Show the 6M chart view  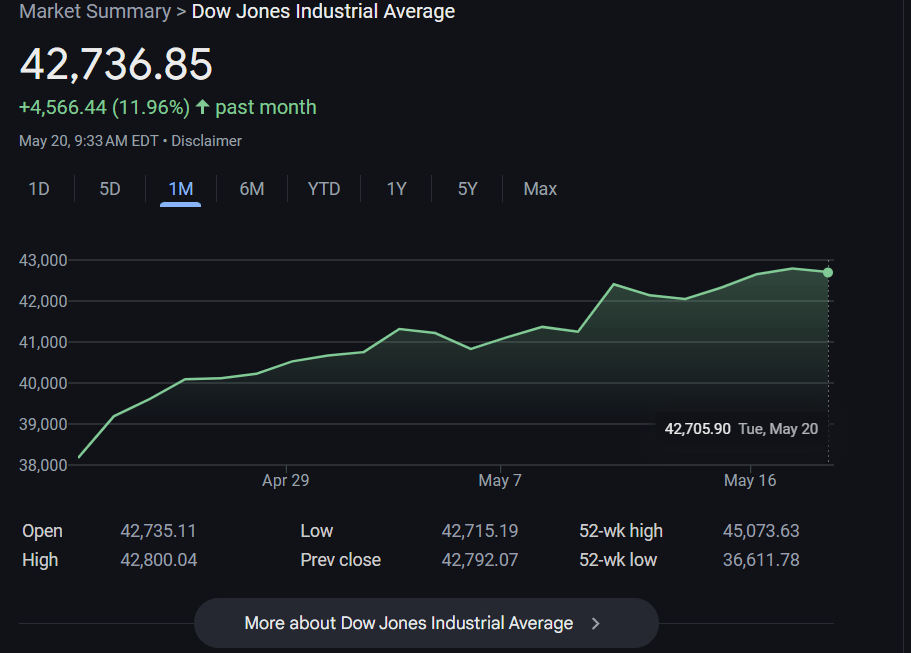(x=252, y=189)
